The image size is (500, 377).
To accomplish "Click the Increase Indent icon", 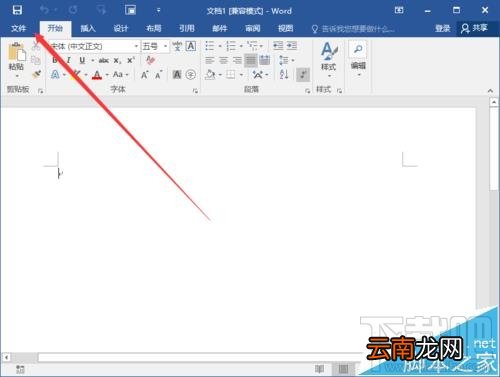I will coord(292,46).
